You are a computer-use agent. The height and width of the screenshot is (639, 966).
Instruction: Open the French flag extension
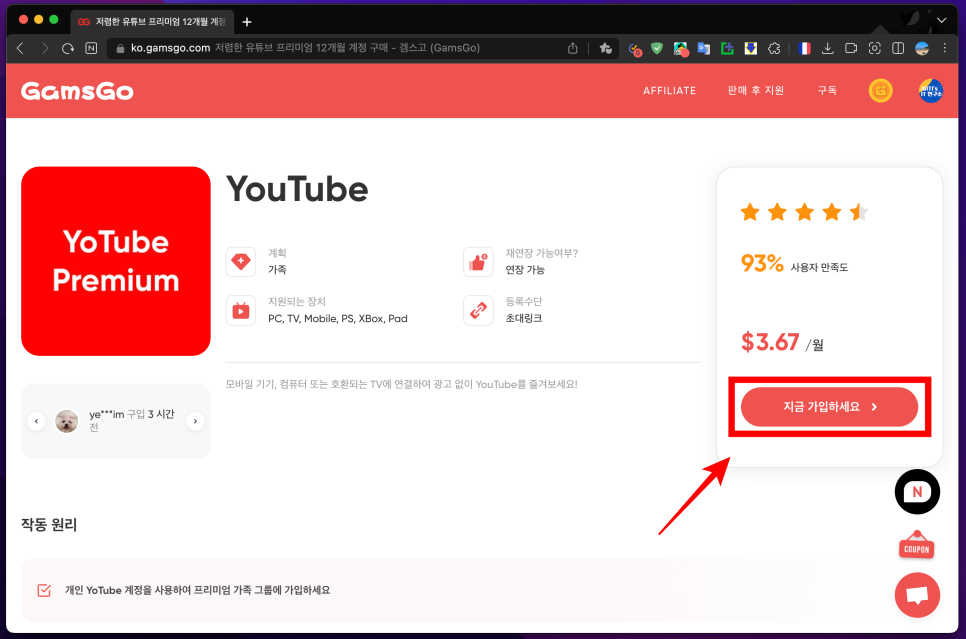coord(804,48)
